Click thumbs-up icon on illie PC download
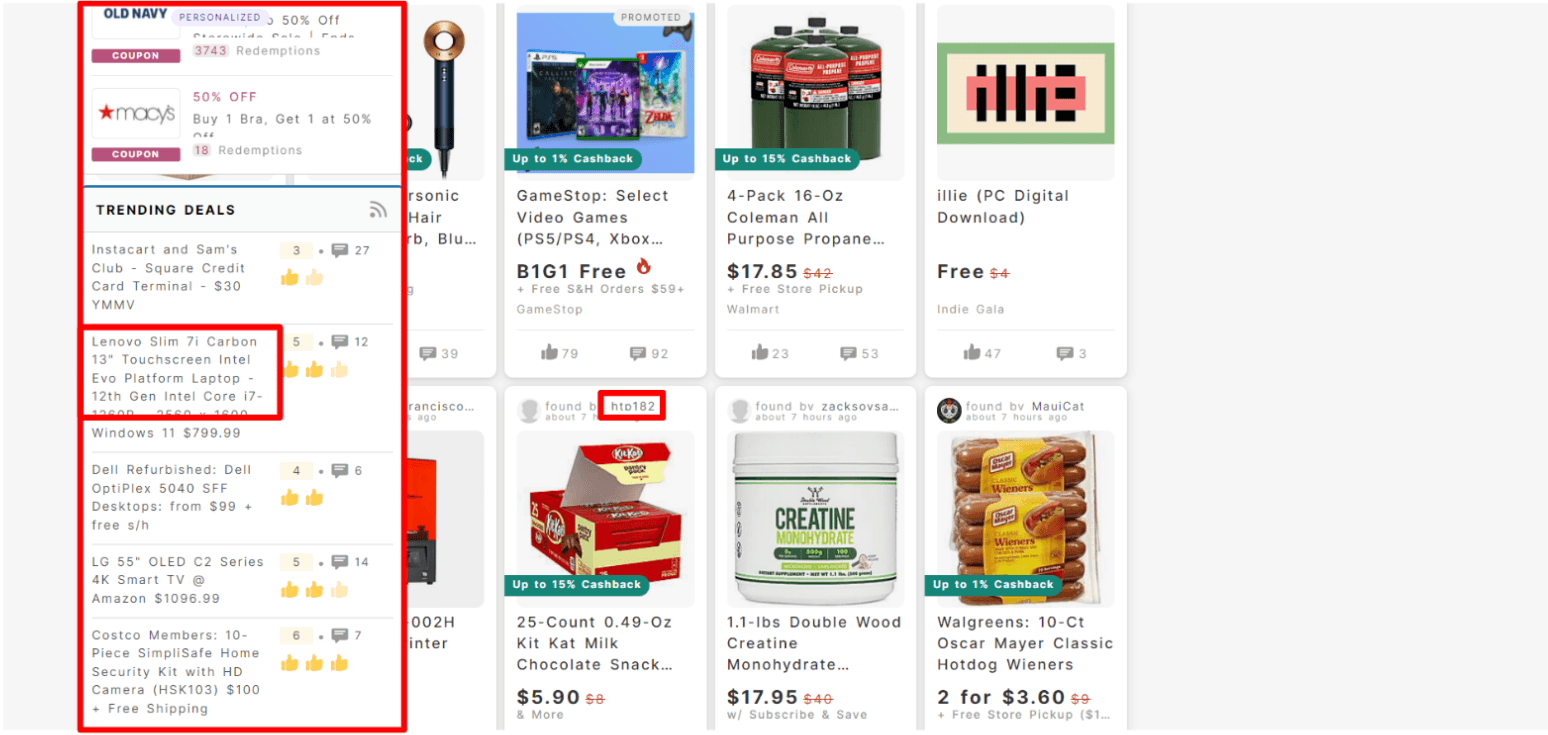The height and width of the screenshot is (735, 1548). (972, 352)
